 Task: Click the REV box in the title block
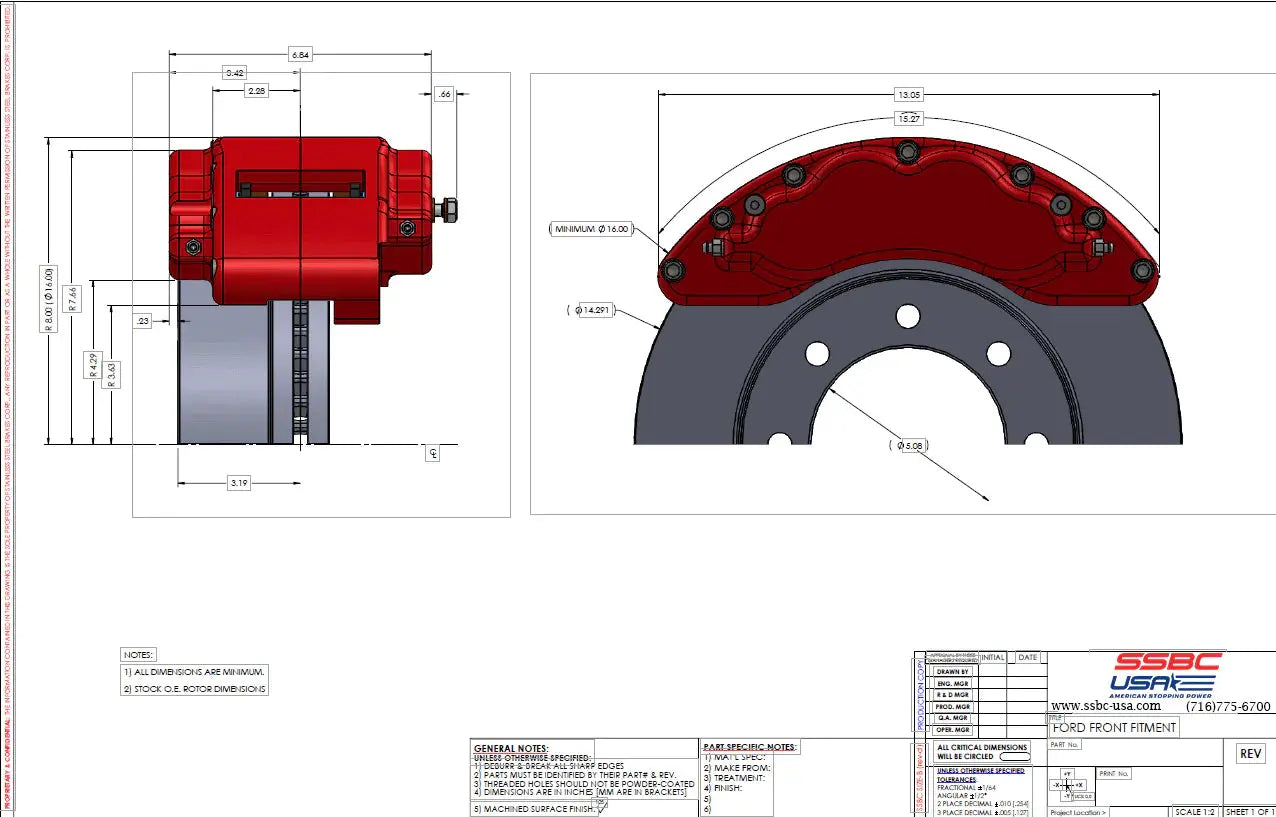click(1250, 754)
